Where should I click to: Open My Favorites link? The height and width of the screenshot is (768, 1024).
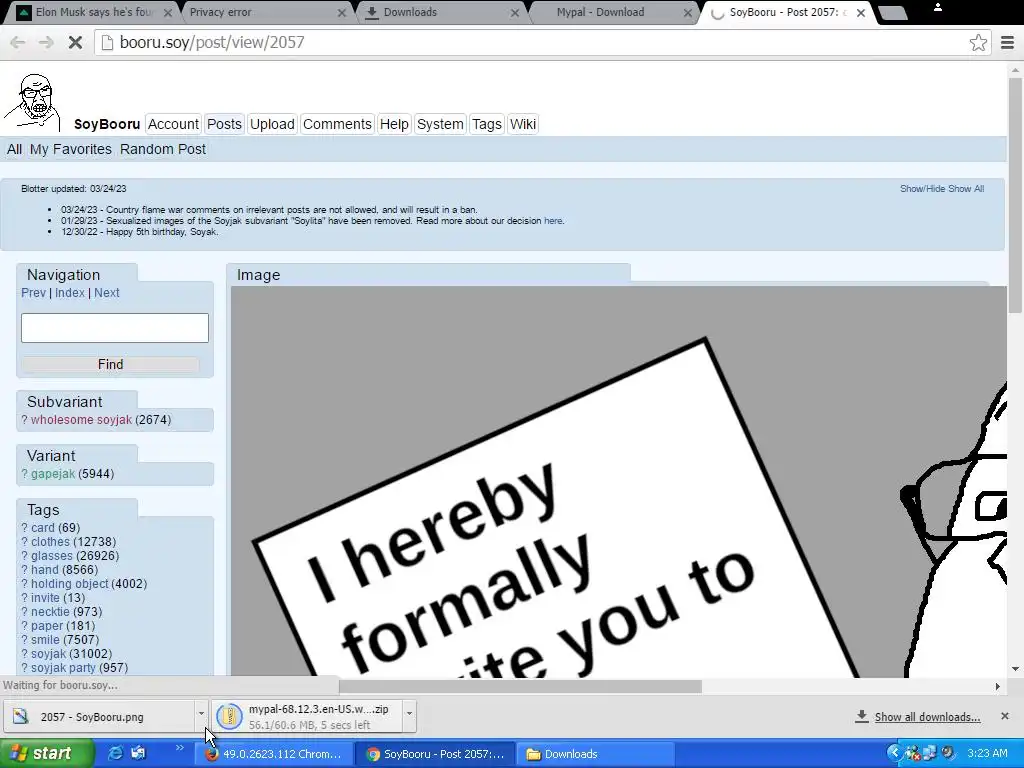pos(71,149)
